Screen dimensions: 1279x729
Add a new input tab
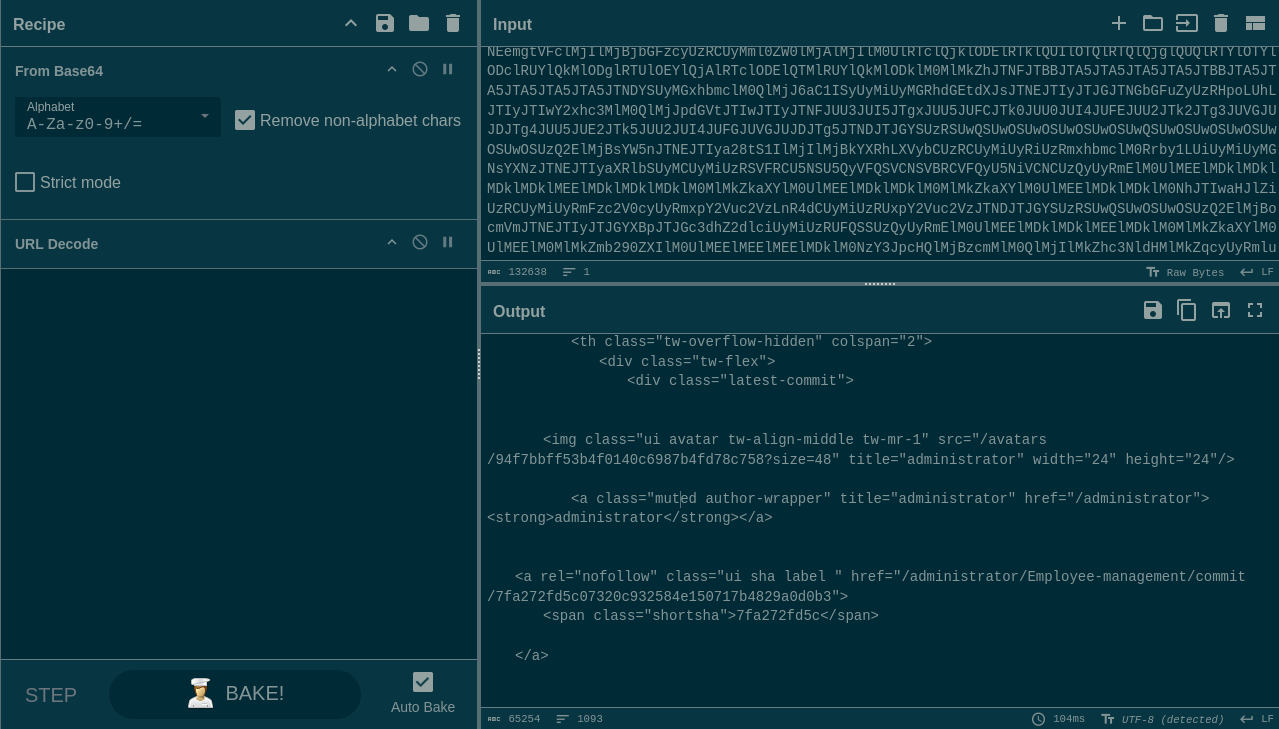click(1119, 23)
